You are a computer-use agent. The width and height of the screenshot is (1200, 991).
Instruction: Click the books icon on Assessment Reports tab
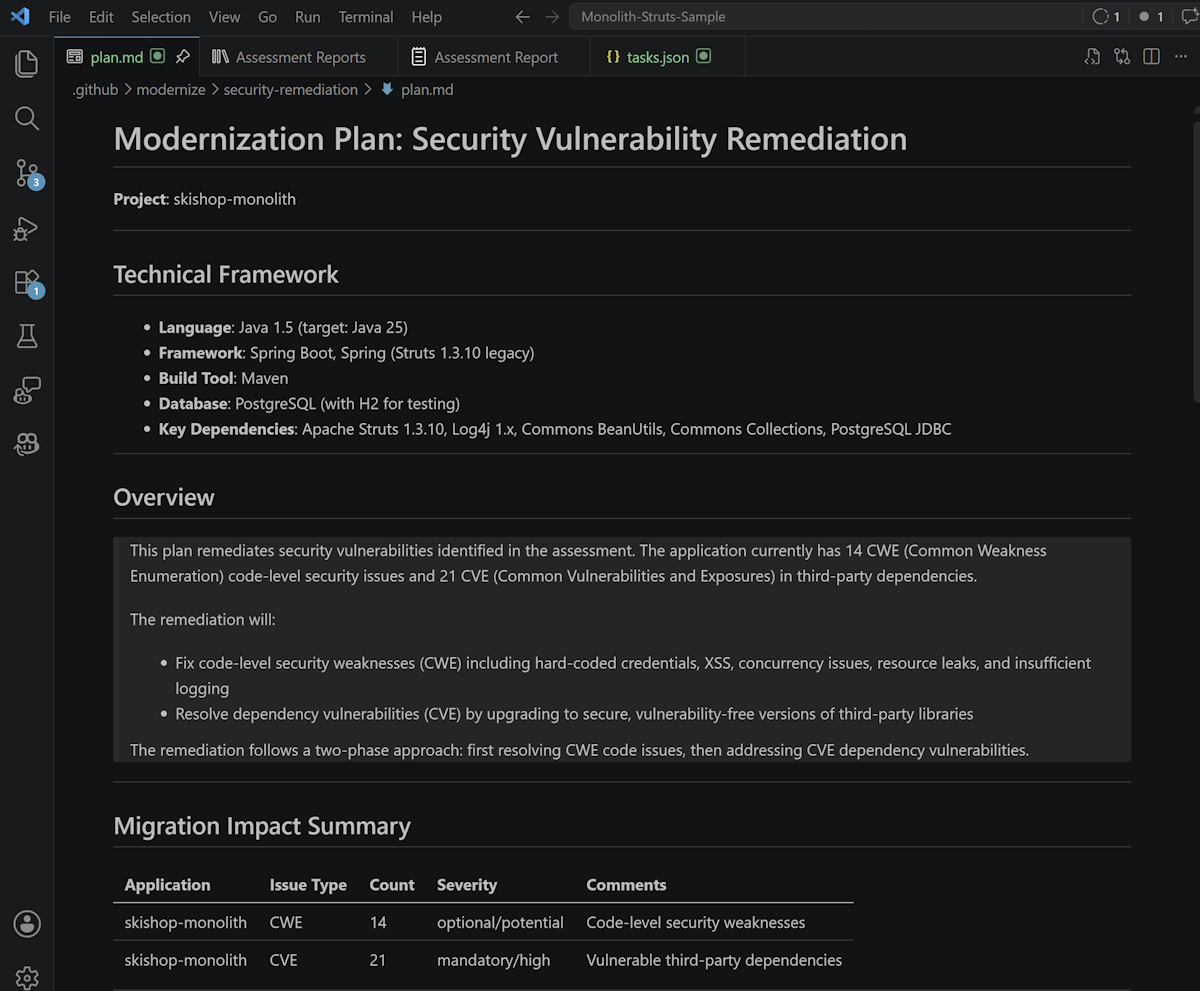tap(220, 57)
